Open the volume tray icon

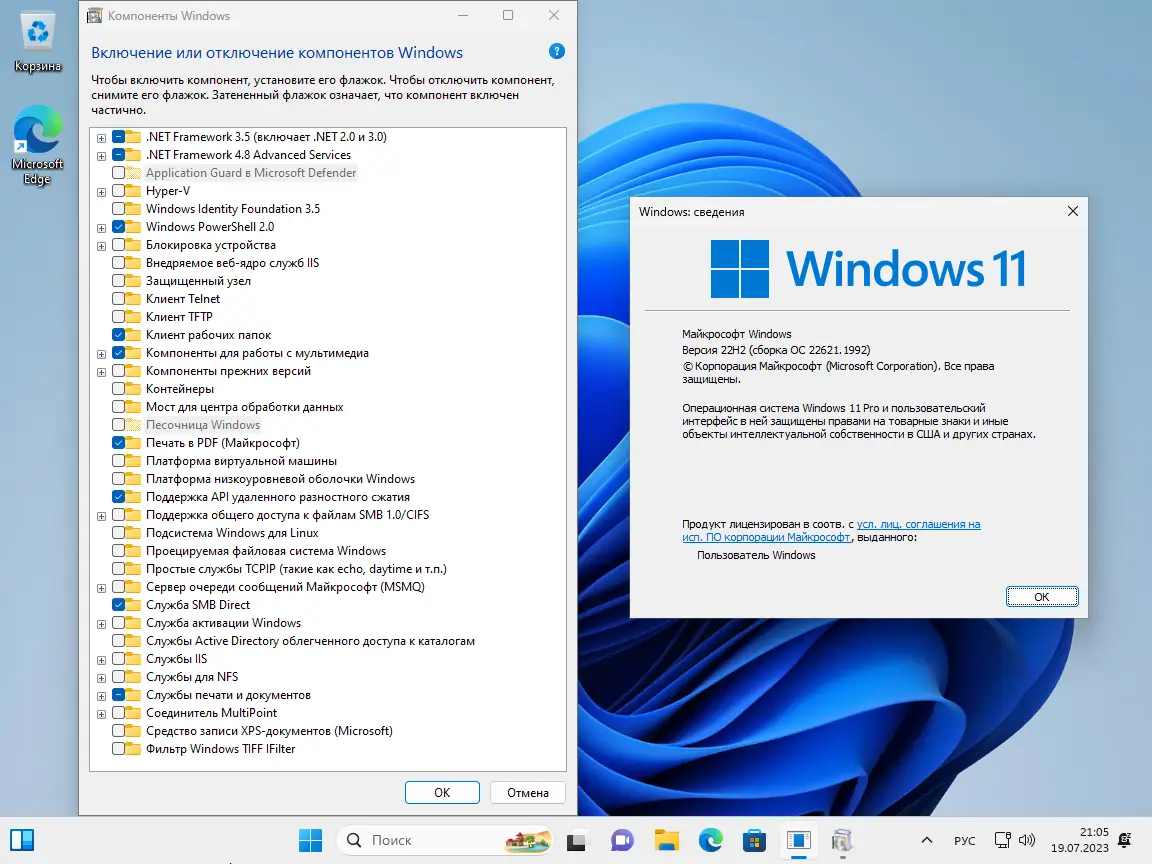pyautogui.click(x=1027, y=840)
